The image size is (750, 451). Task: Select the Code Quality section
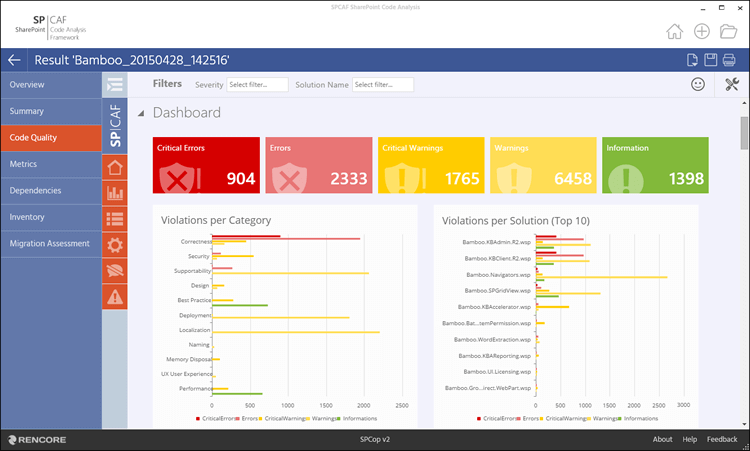click(x=51, y=138)
